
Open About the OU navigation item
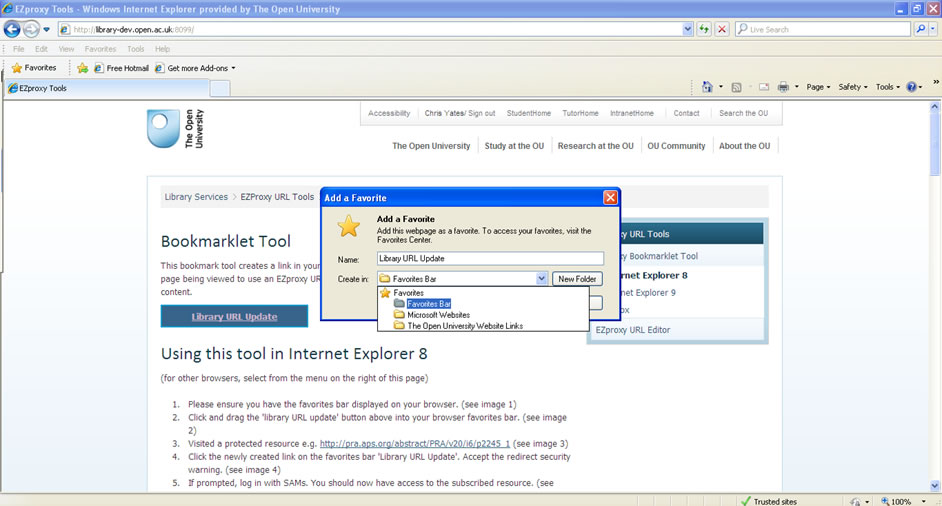coord(744,146)
